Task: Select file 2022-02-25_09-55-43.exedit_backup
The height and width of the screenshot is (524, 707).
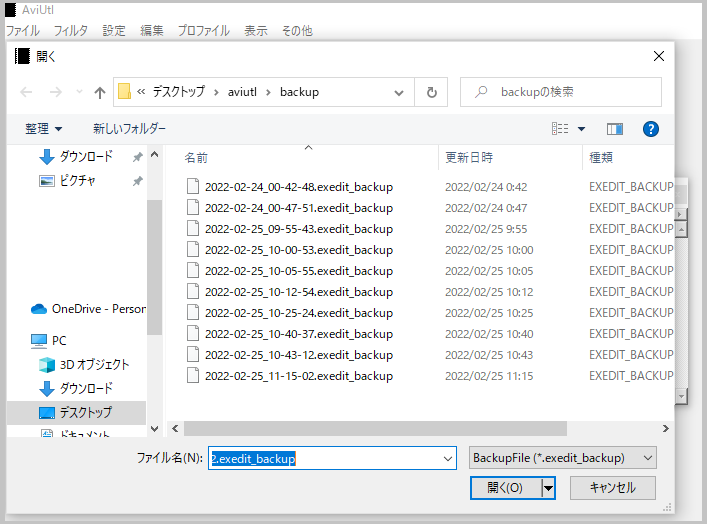Action: 299,229
